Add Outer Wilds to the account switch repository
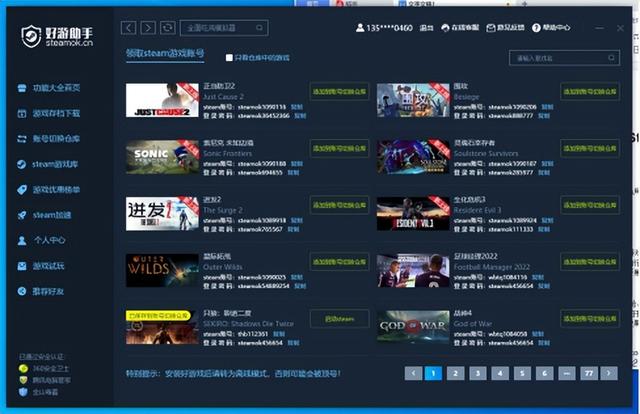Viewport: 640px width, 414px height. point(339,262)
